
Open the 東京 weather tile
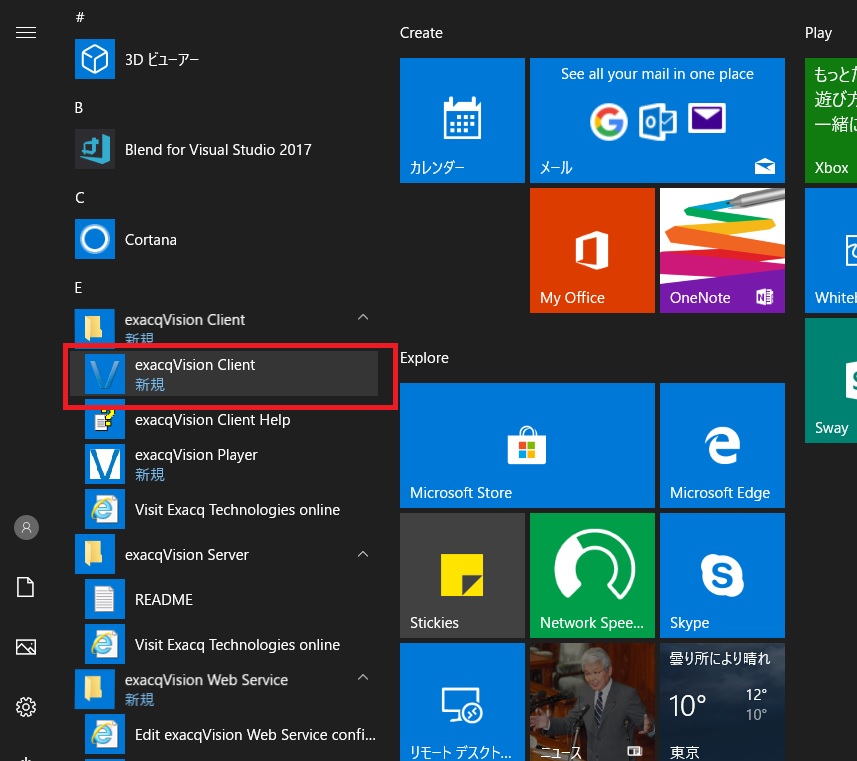point(723,702)
